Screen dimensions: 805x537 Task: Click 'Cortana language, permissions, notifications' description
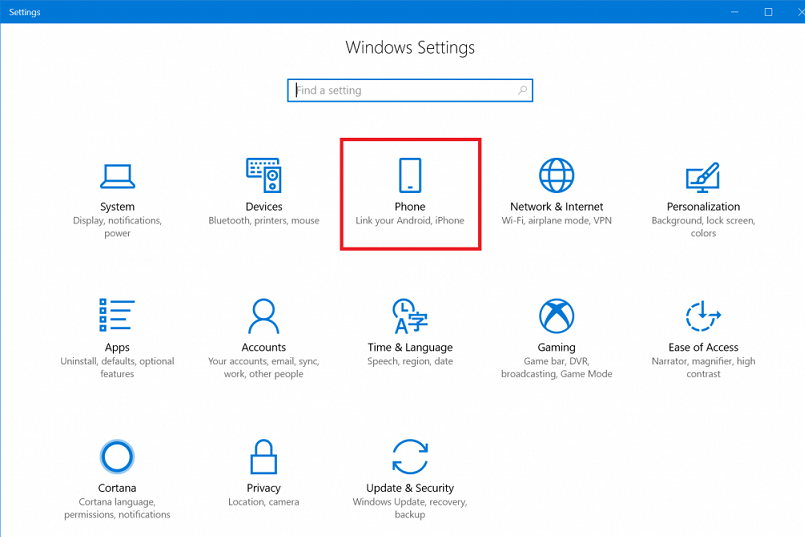(x=117, y=508)
